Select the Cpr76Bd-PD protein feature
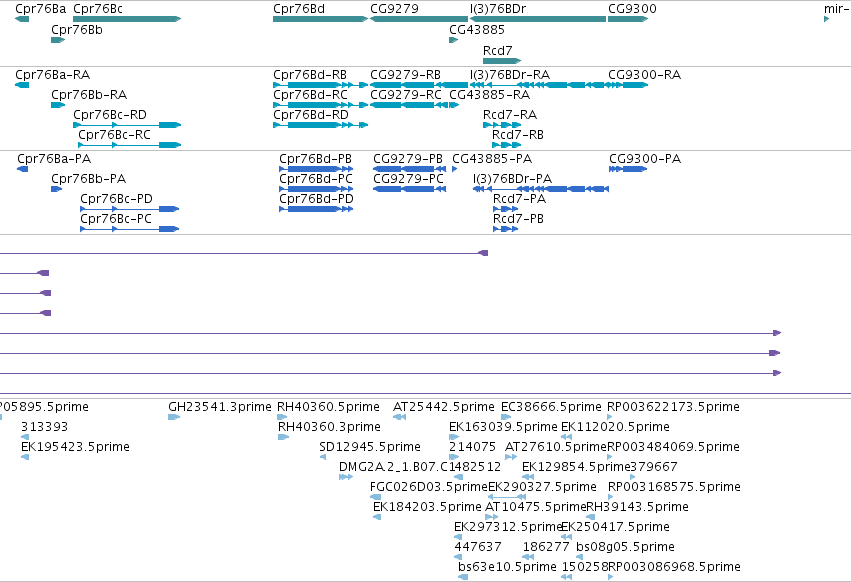This screenshot has height=582, width=851. pyautogui.click(x=316, y=209)
